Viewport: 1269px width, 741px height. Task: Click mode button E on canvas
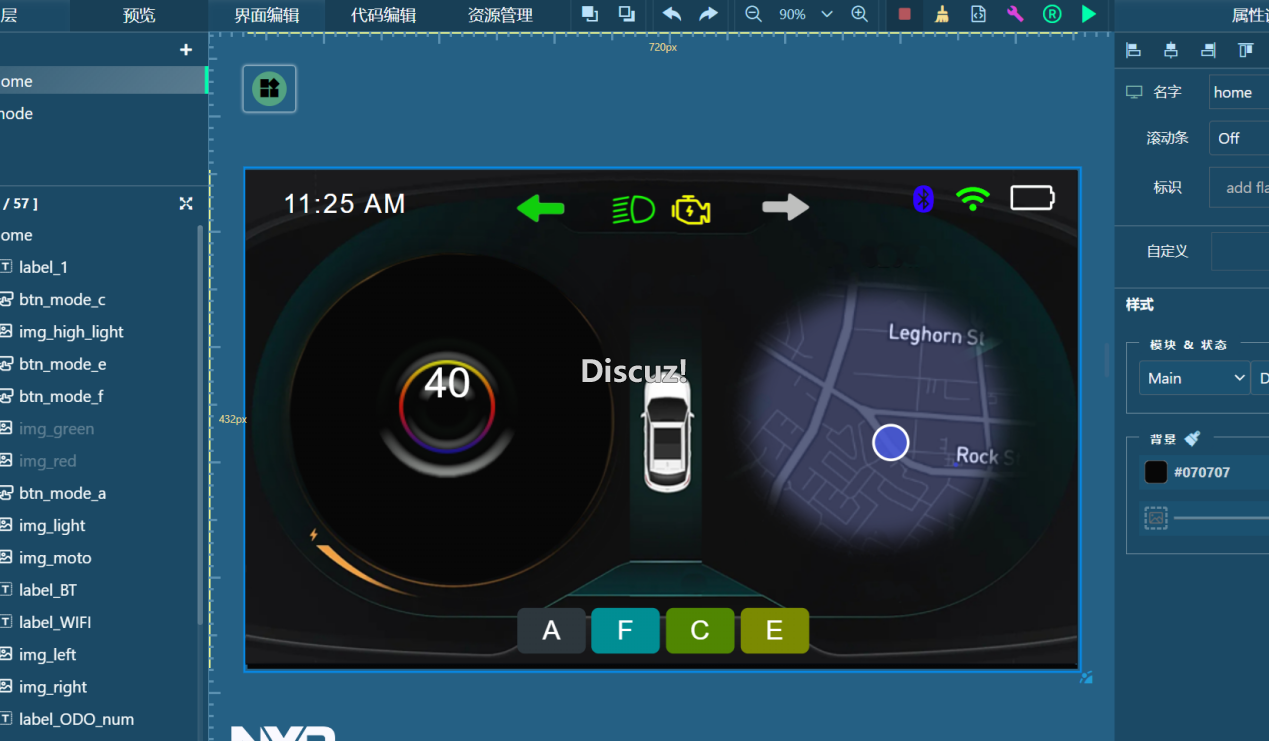(774, 630)
